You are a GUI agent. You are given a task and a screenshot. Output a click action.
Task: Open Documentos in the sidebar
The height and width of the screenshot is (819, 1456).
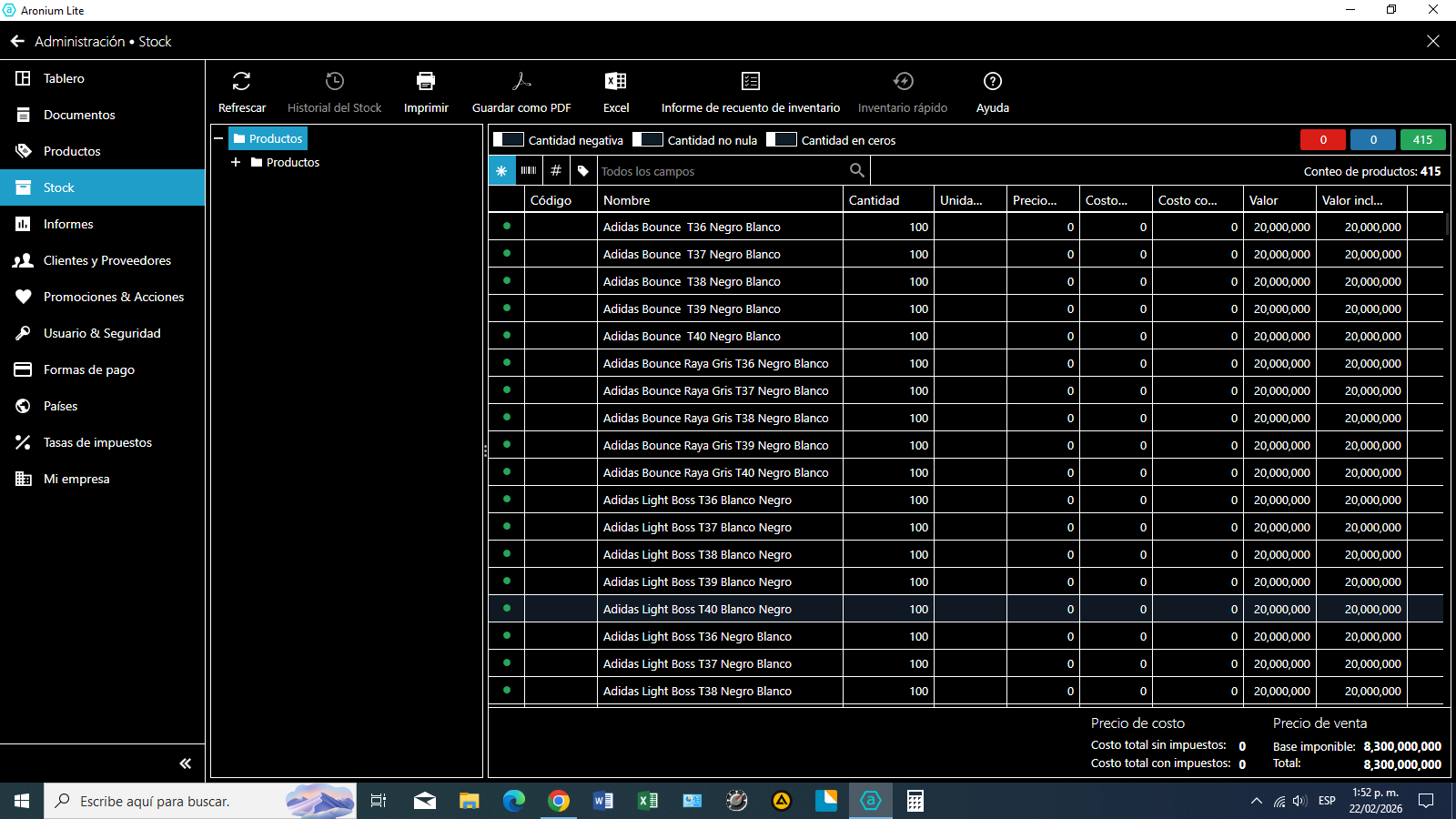(79, 115)
